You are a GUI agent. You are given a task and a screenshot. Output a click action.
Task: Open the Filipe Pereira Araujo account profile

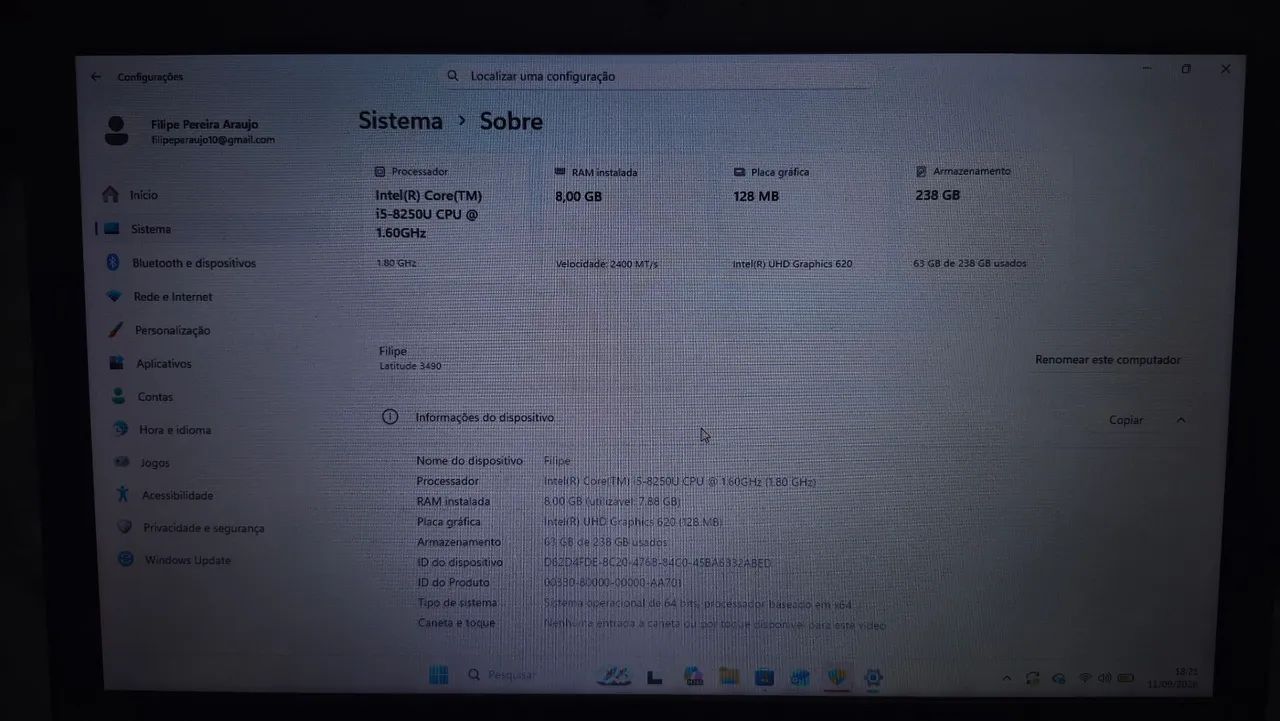[190, 131]
